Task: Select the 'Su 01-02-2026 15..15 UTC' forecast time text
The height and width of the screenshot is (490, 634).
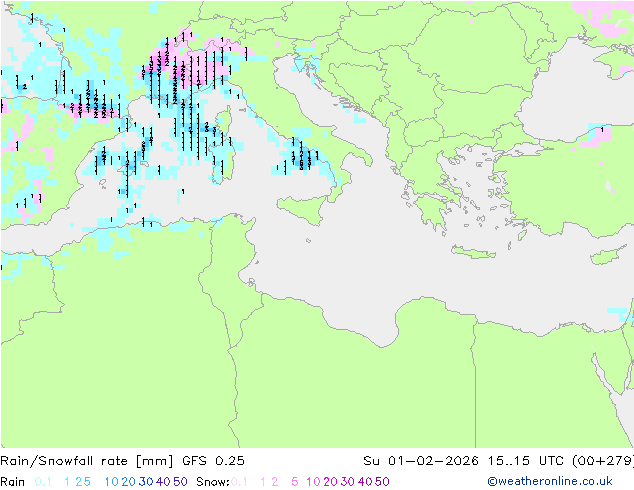Action: [465, 461]
